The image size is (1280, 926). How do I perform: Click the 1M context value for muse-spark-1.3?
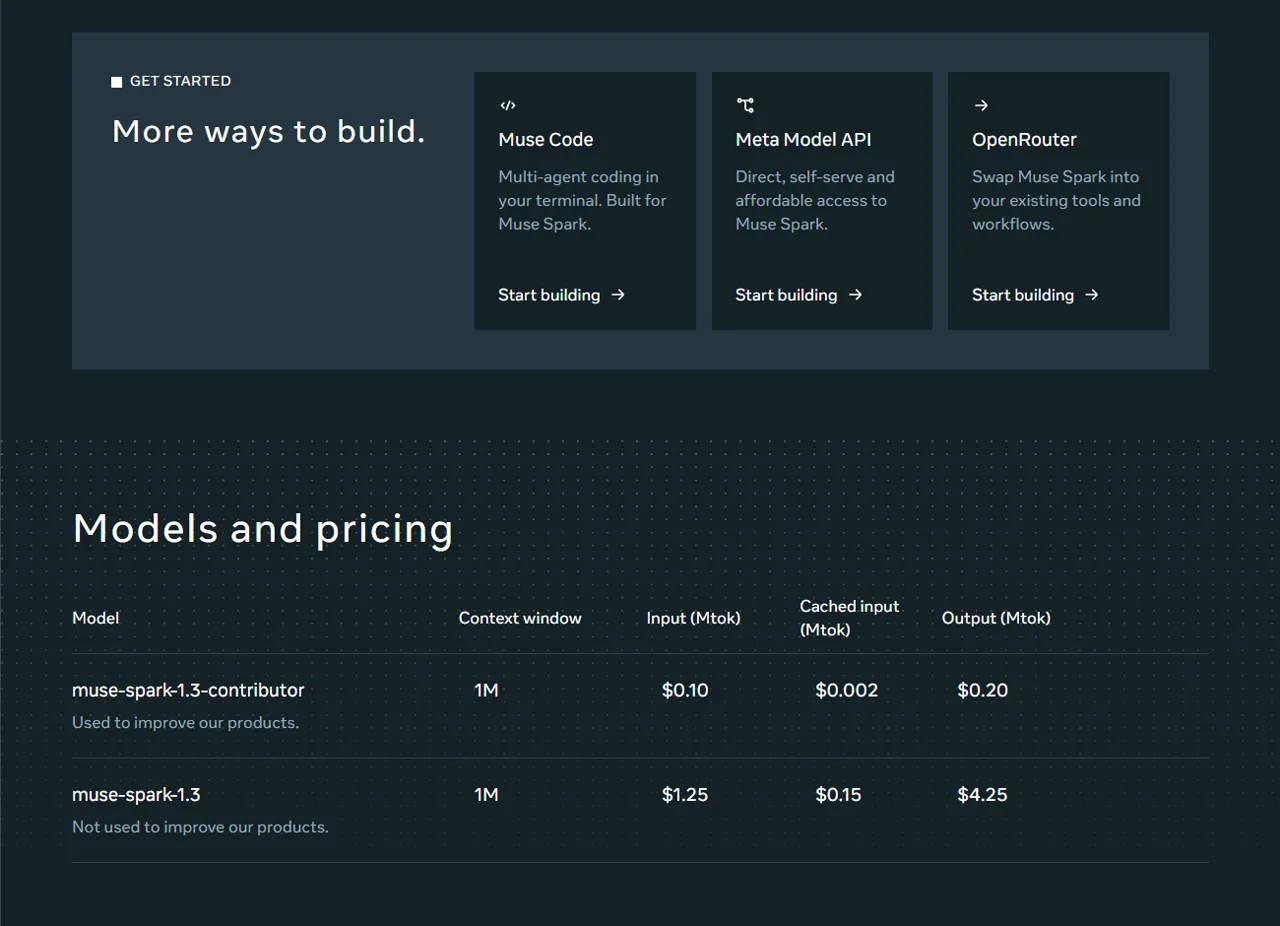[x=486, y=795]
